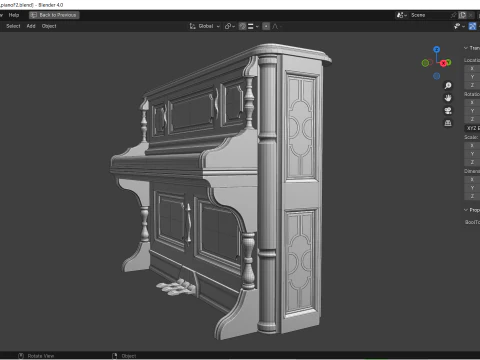
Task: Click the Rotation Z field
Action: (472, 119)
